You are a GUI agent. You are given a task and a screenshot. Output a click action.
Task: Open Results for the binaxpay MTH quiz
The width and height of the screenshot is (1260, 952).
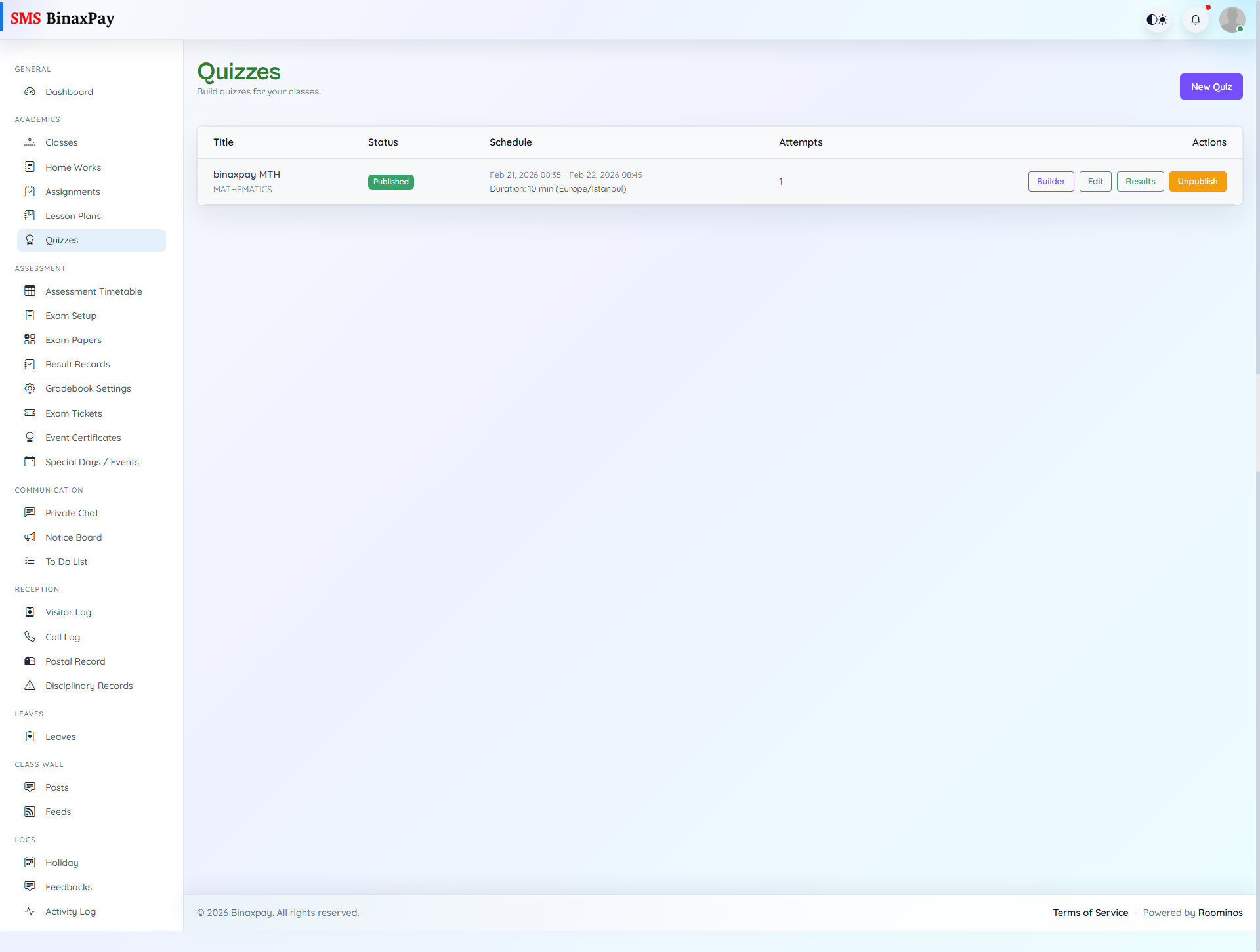click(x=1140, y=181)
